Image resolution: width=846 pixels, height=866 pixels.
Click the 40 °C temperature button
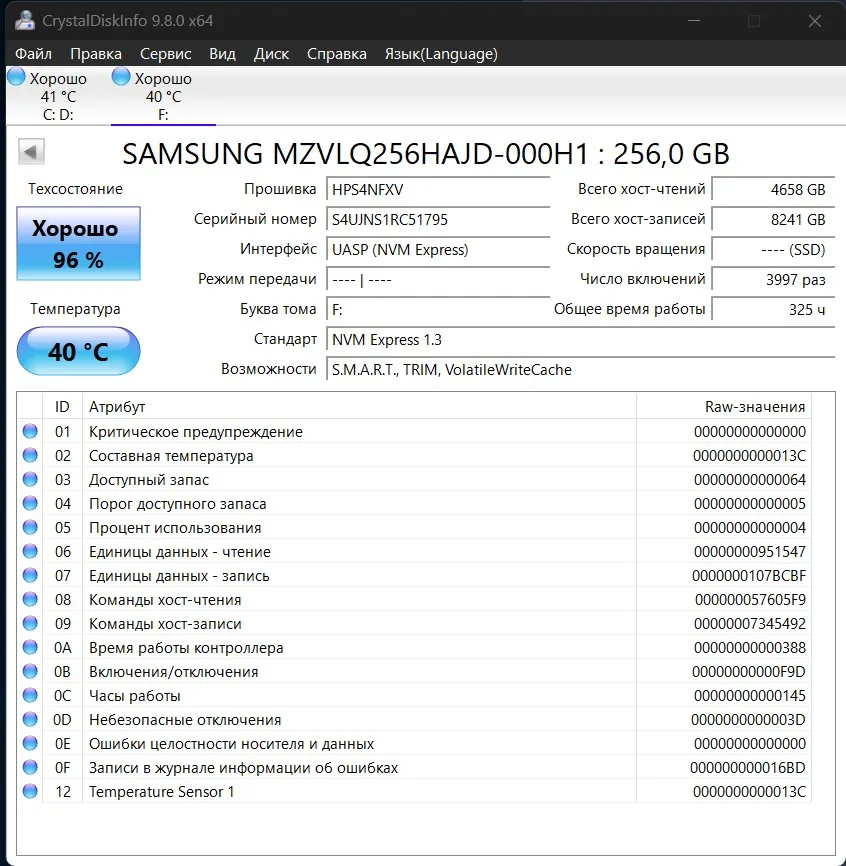click(78, 351)
